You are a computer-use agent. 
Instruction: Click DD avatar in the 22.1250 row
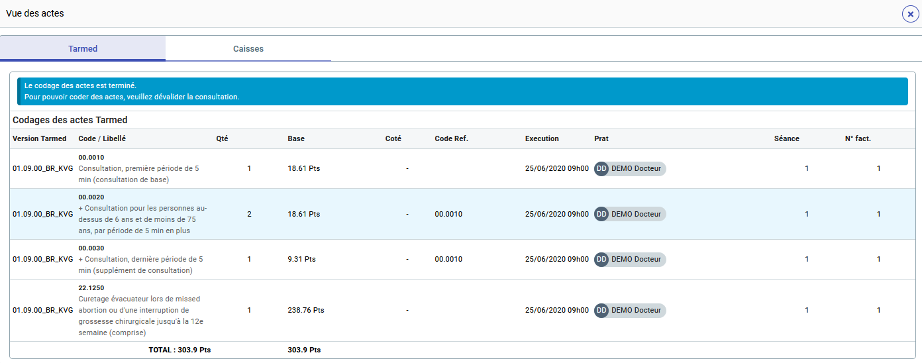pos(601,310)
